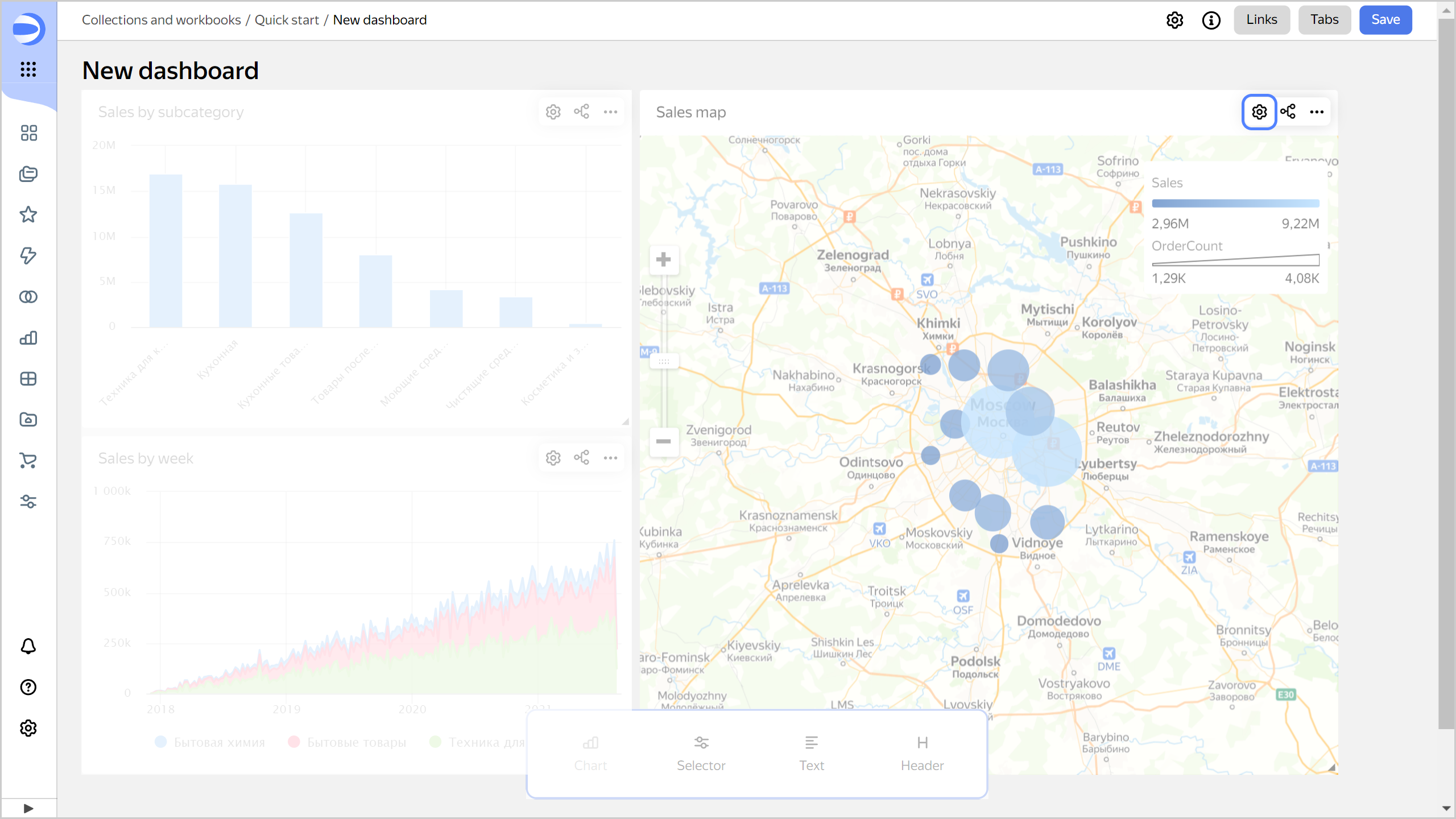Toggle the Бытовая химия legend item
Image resolution: width=1456 pixels, height=819 pixels.
[x=209, y=742]
